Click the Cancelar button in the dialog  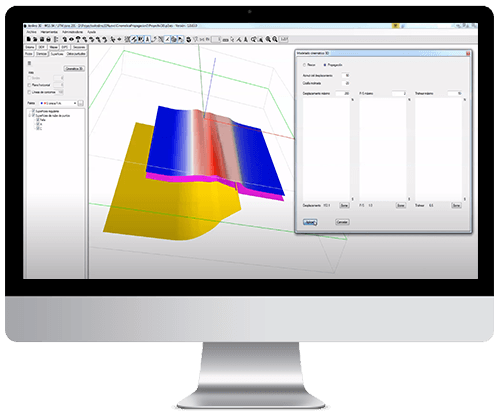(342, 222)
